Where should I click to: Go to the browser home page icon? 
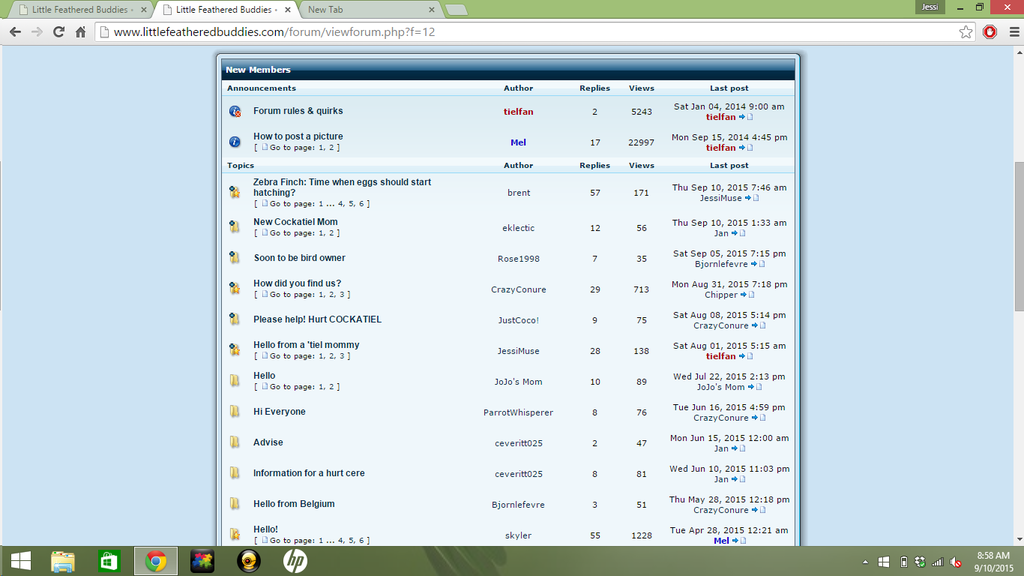81,32
